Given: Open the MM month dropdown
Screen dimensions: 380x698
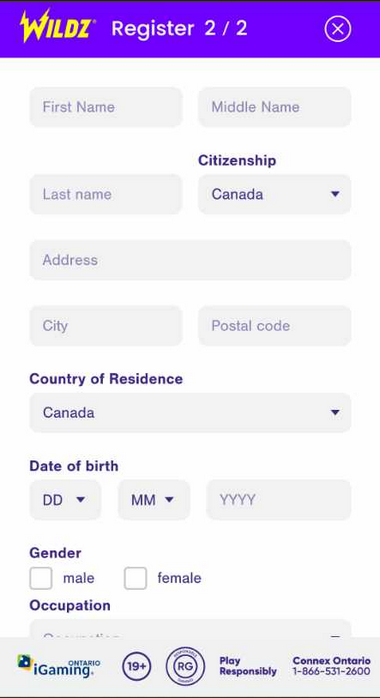Looking at the screenshot, I should [154, 500].
